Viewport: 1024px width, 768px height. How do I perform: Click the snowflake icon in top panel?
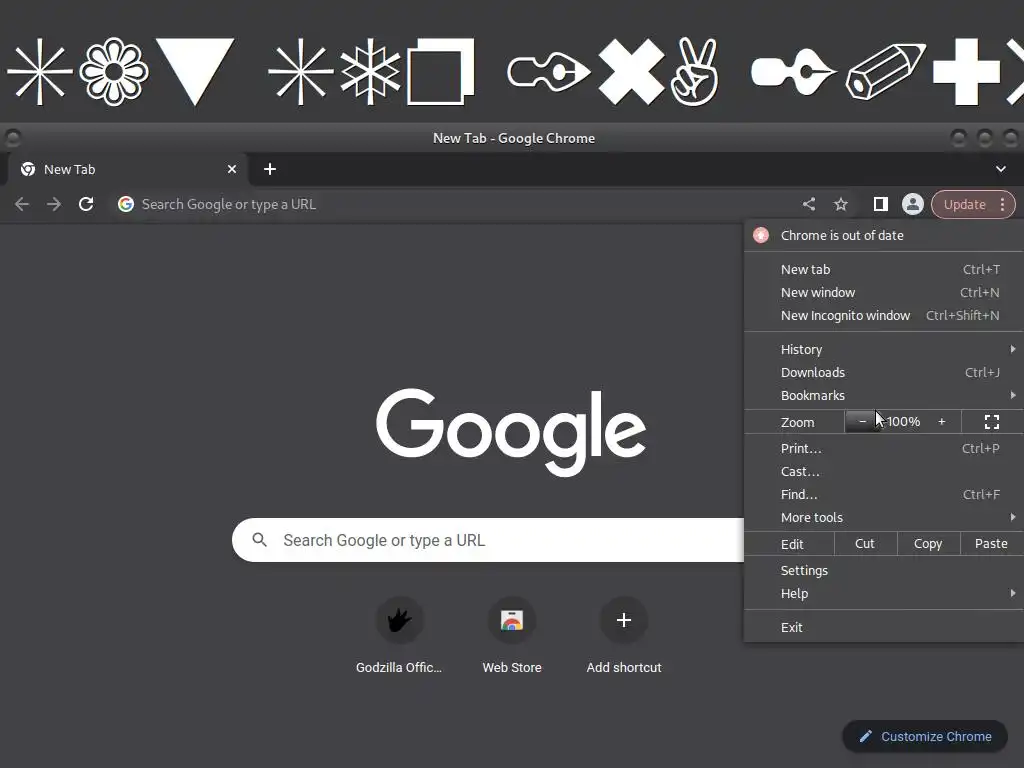point(370,72)
